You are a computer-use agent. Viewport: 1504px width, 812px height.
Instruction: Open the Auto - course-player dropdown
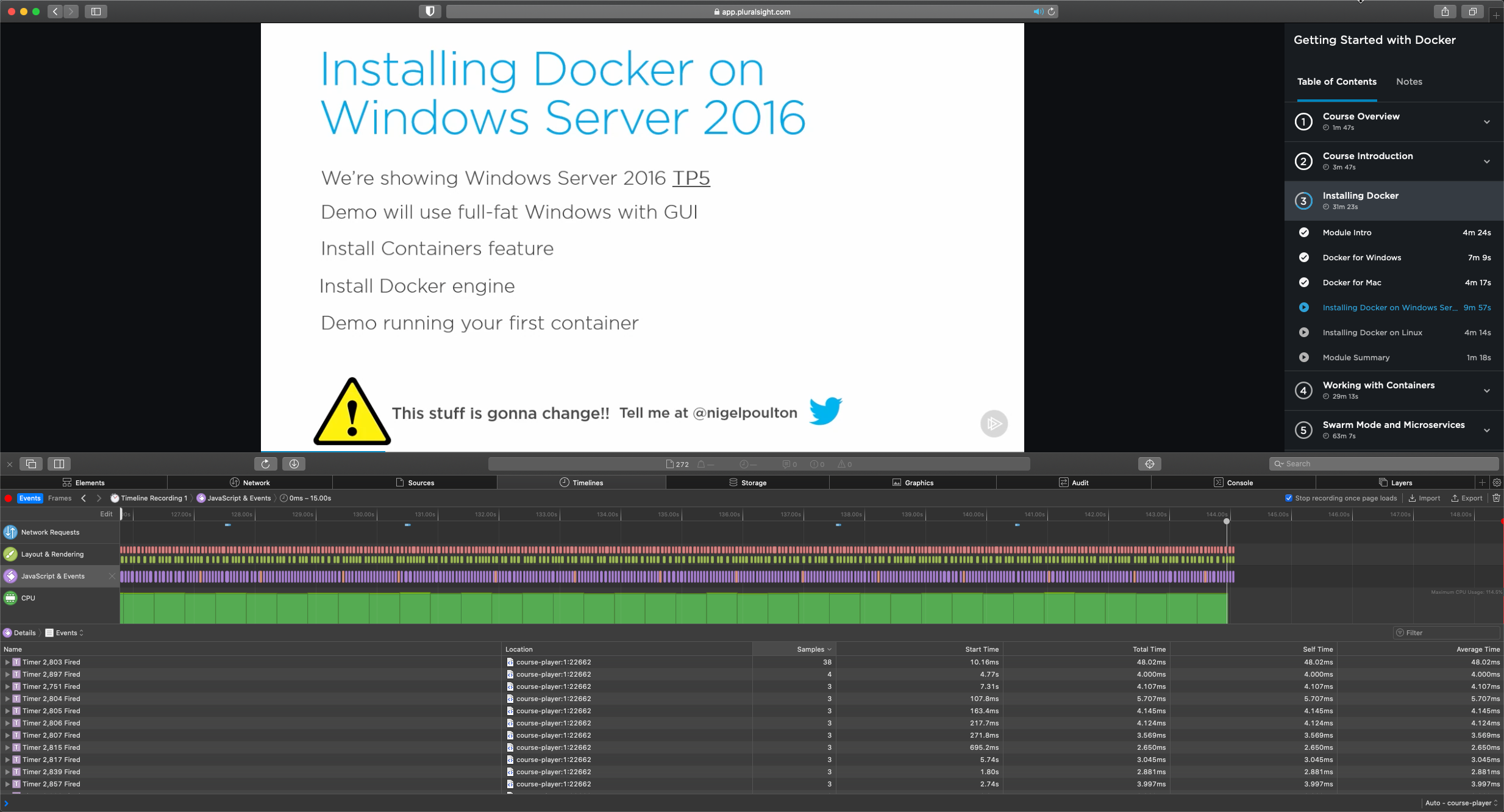click(x=1460, y=803)
